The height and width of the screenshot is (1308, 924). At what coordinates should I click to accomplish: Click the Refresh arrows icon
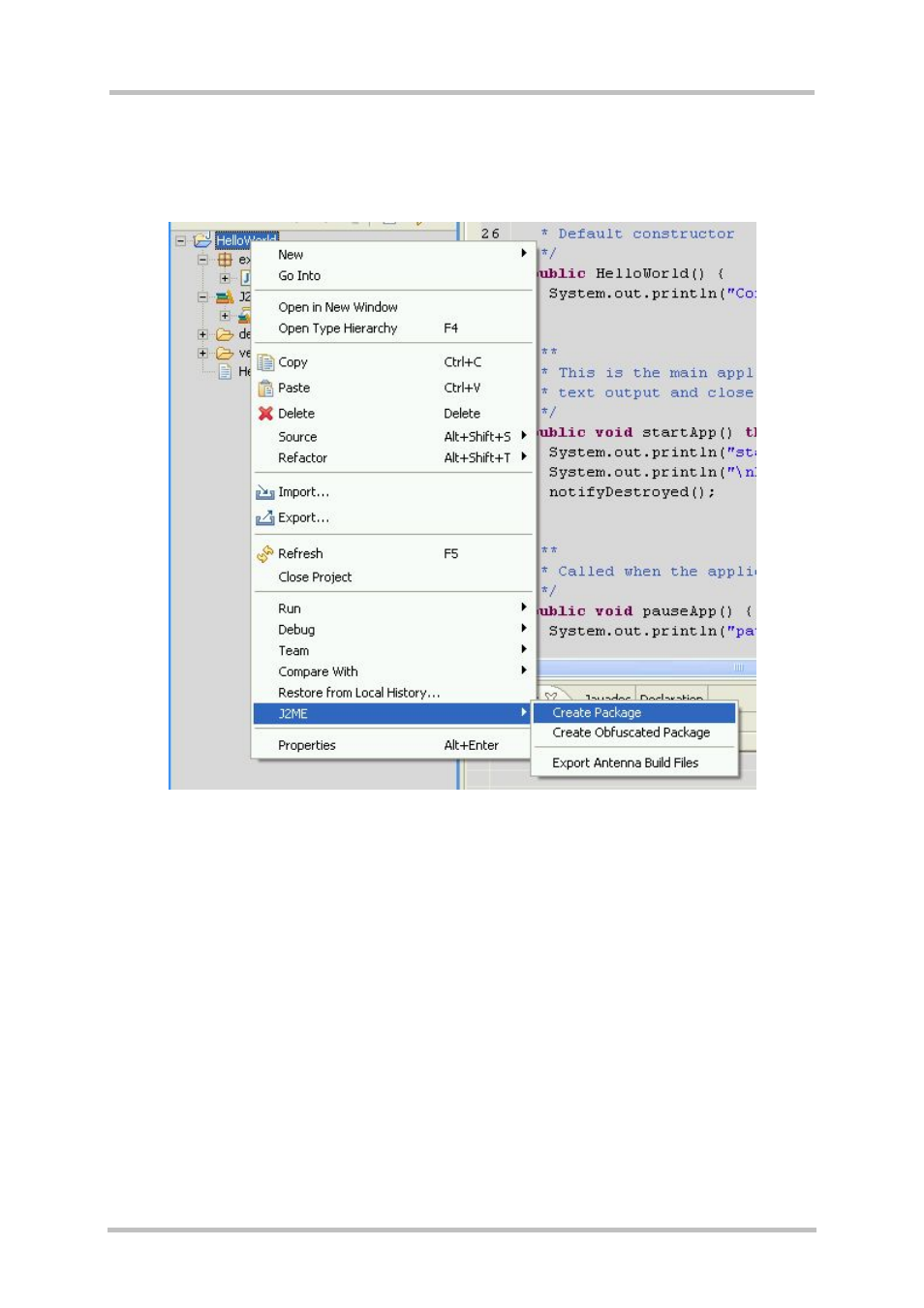(x=265, y=553)
